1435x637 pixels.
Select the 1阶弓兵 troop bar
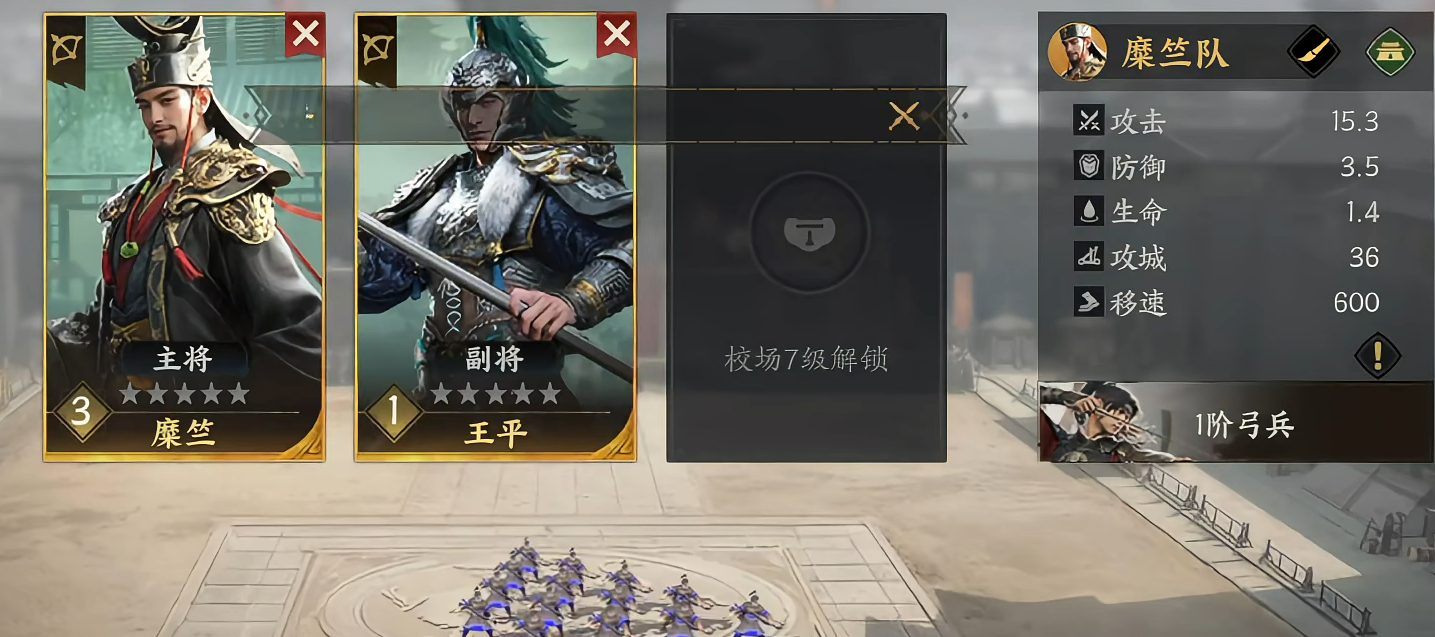pyautogui.click(x=1236, y=422)
